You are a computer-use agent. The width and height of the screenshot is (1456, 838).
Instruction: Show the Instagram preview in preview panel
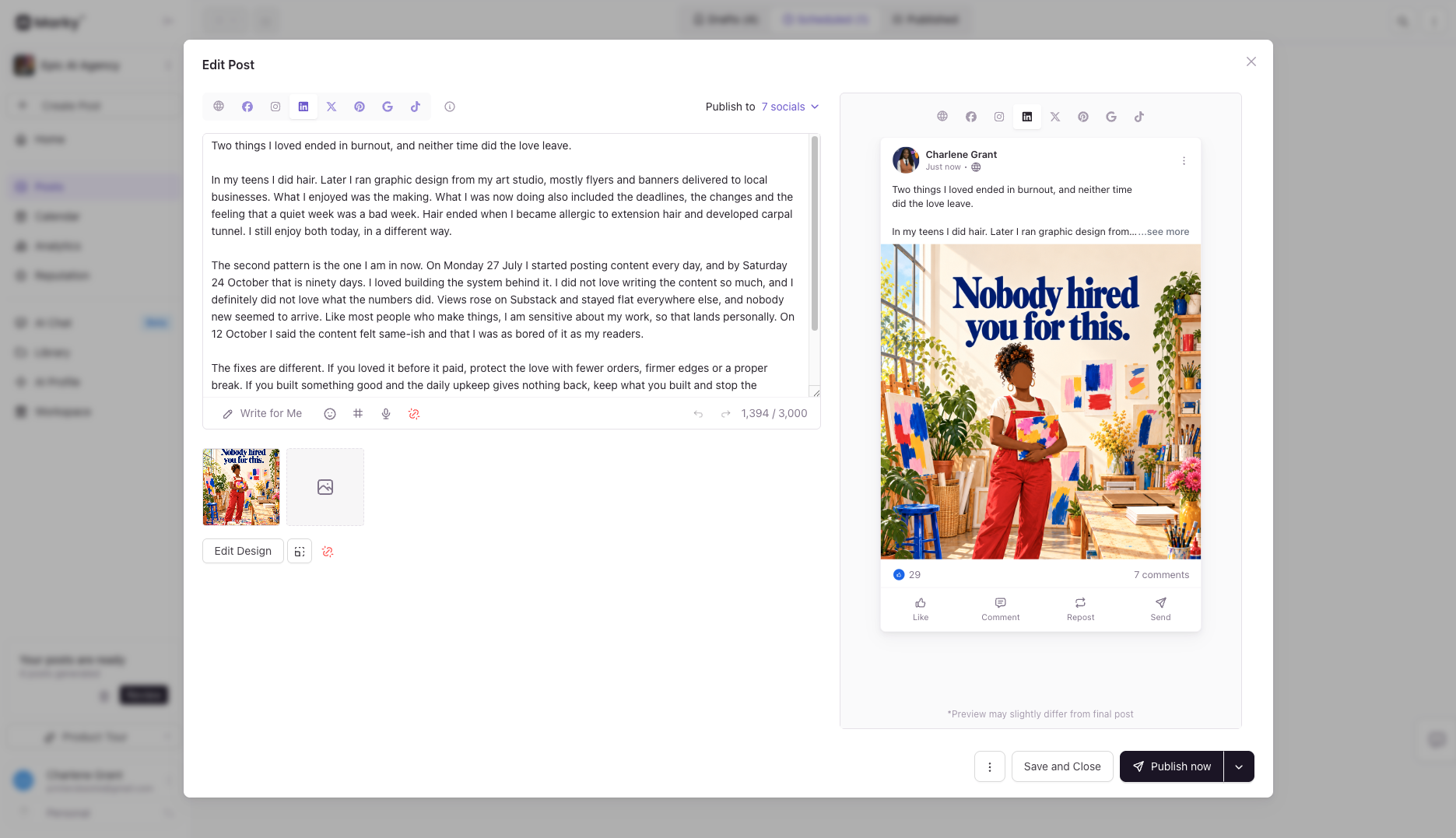click(x=999, y=117)
